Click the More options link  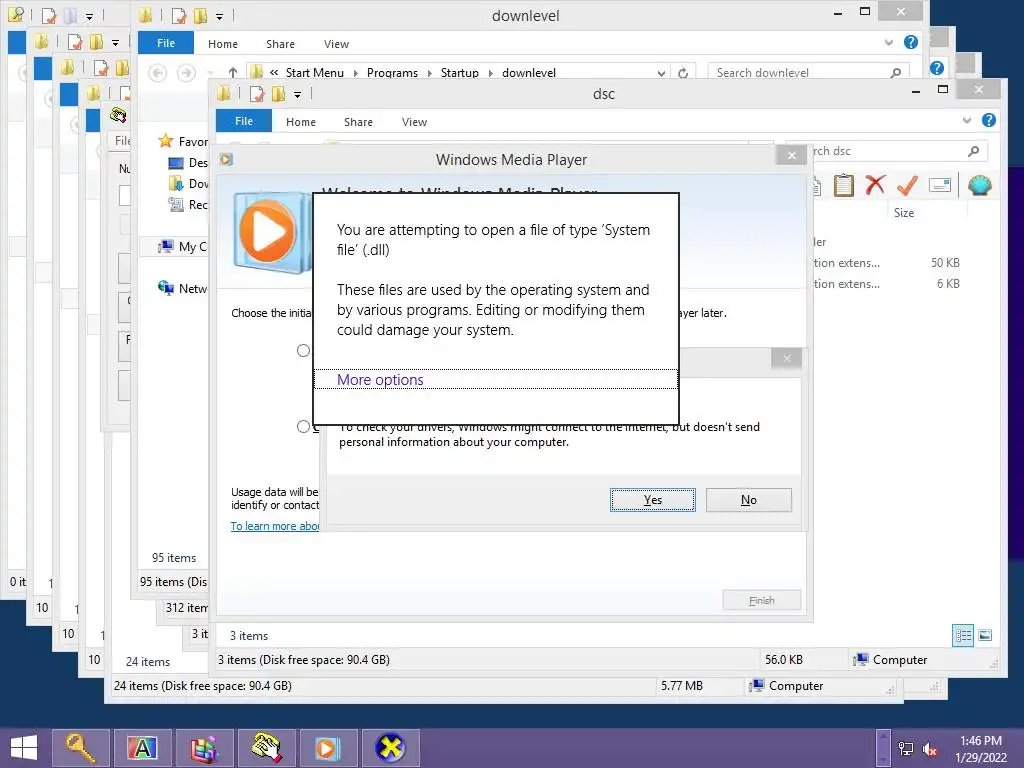click(x=380, y=379)
